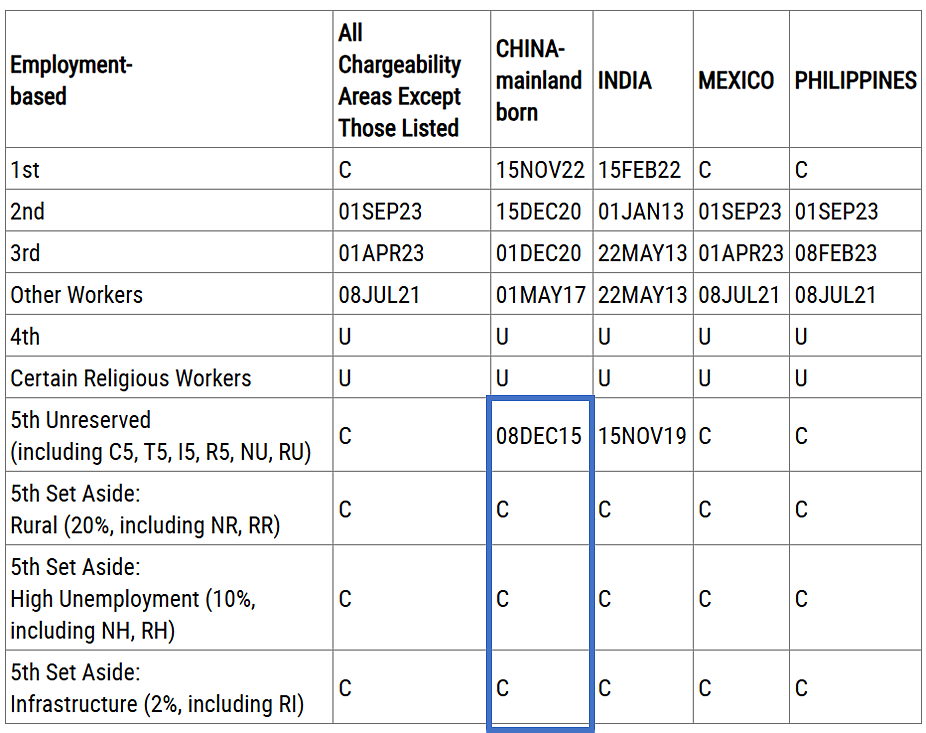
Task: Click All Chargeability Areas Except Those Listed header
Action: [x=399, y=80]
